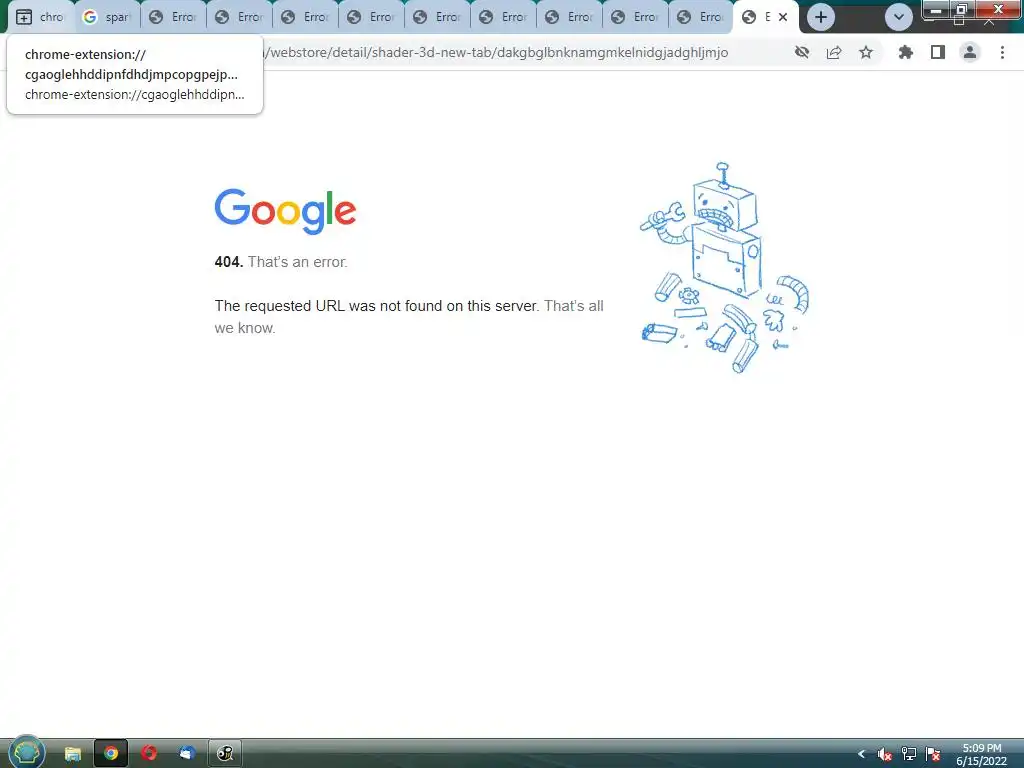The height and width of the screenshot is (768, 1024).
Task: Open the blue taskbar app beside Opera
Action: point(187,754)
